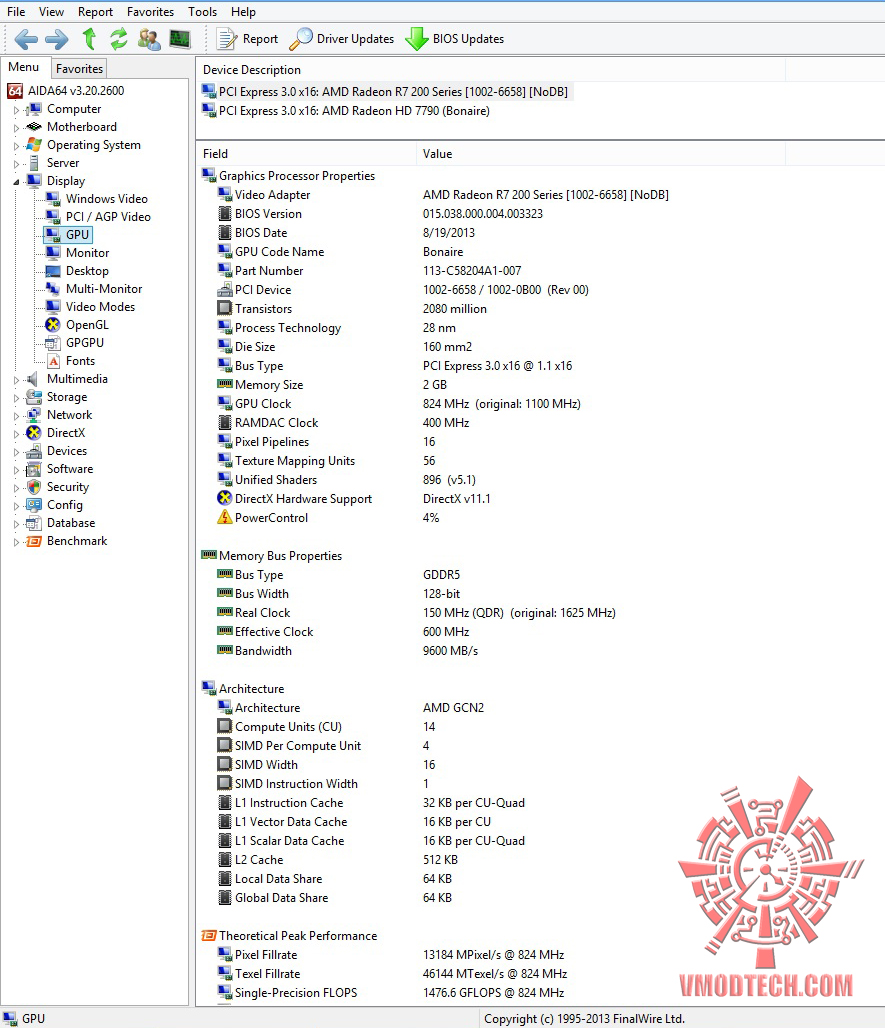Select the GPGPU tree item
The height and width of the screenshot is (1028, 885).
click(75, 343)
